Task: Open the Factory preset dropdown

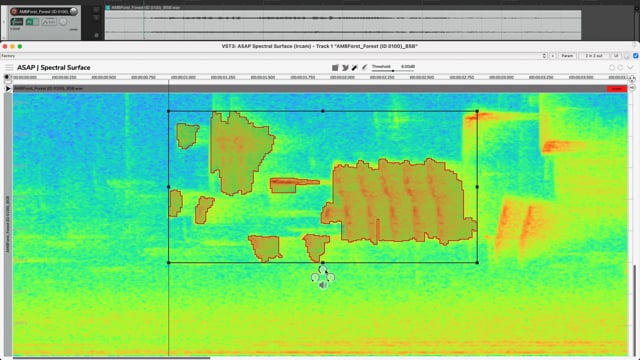Action: [273, 56]
